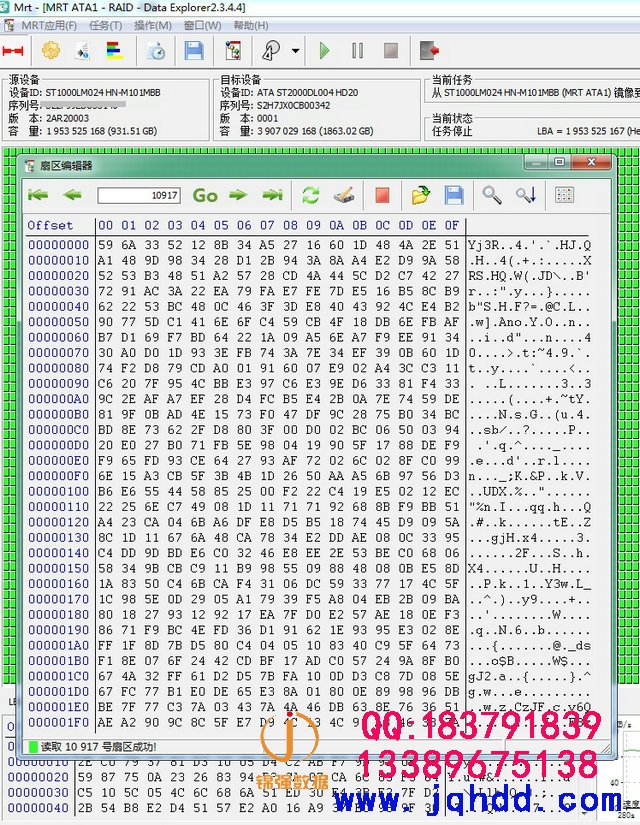Click the magnifier search icon
Image resolution: width=640 pixels, height=825 pixels.
pyautogui.click(x=492, y=195)
